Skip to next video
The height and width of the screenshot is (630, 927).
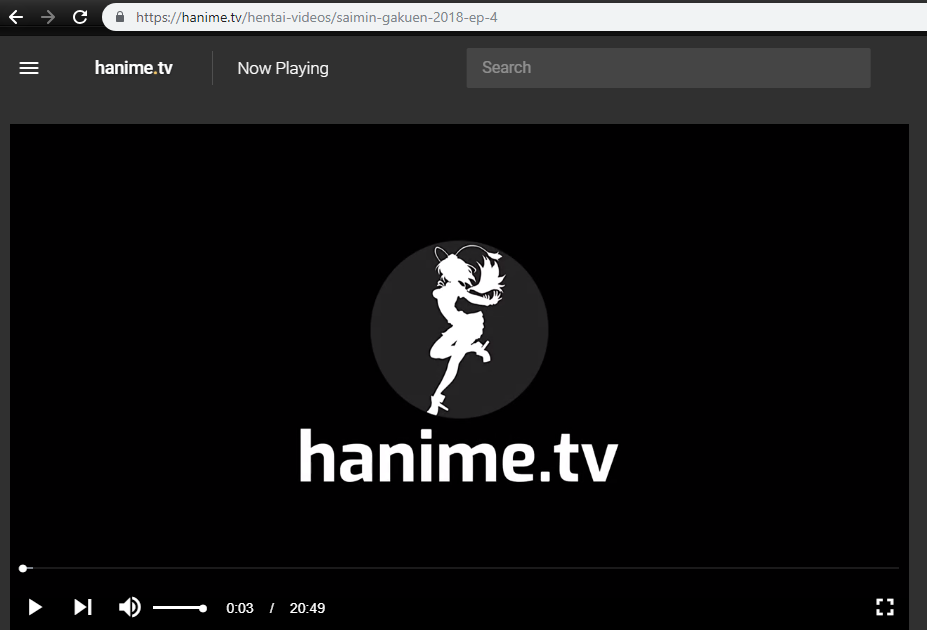point(83,607)
